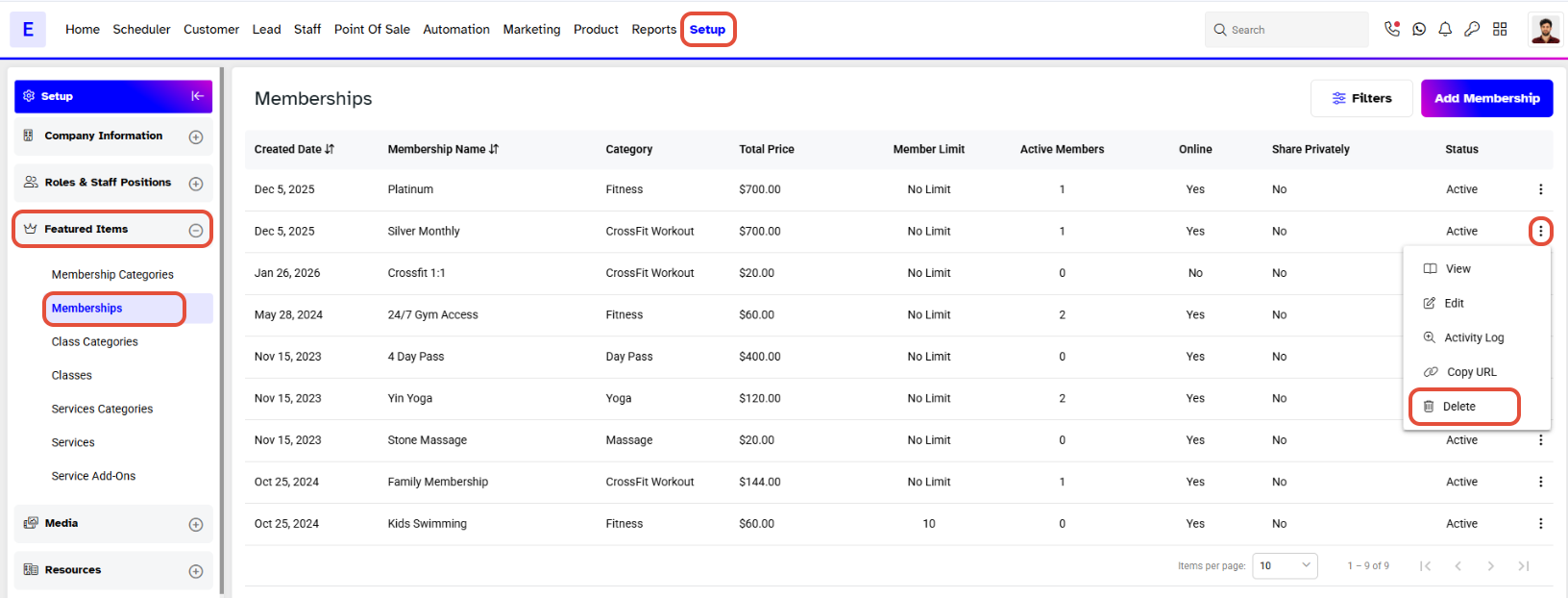Open three-dot menu for Kids Swimming row

click(1540, 524)
